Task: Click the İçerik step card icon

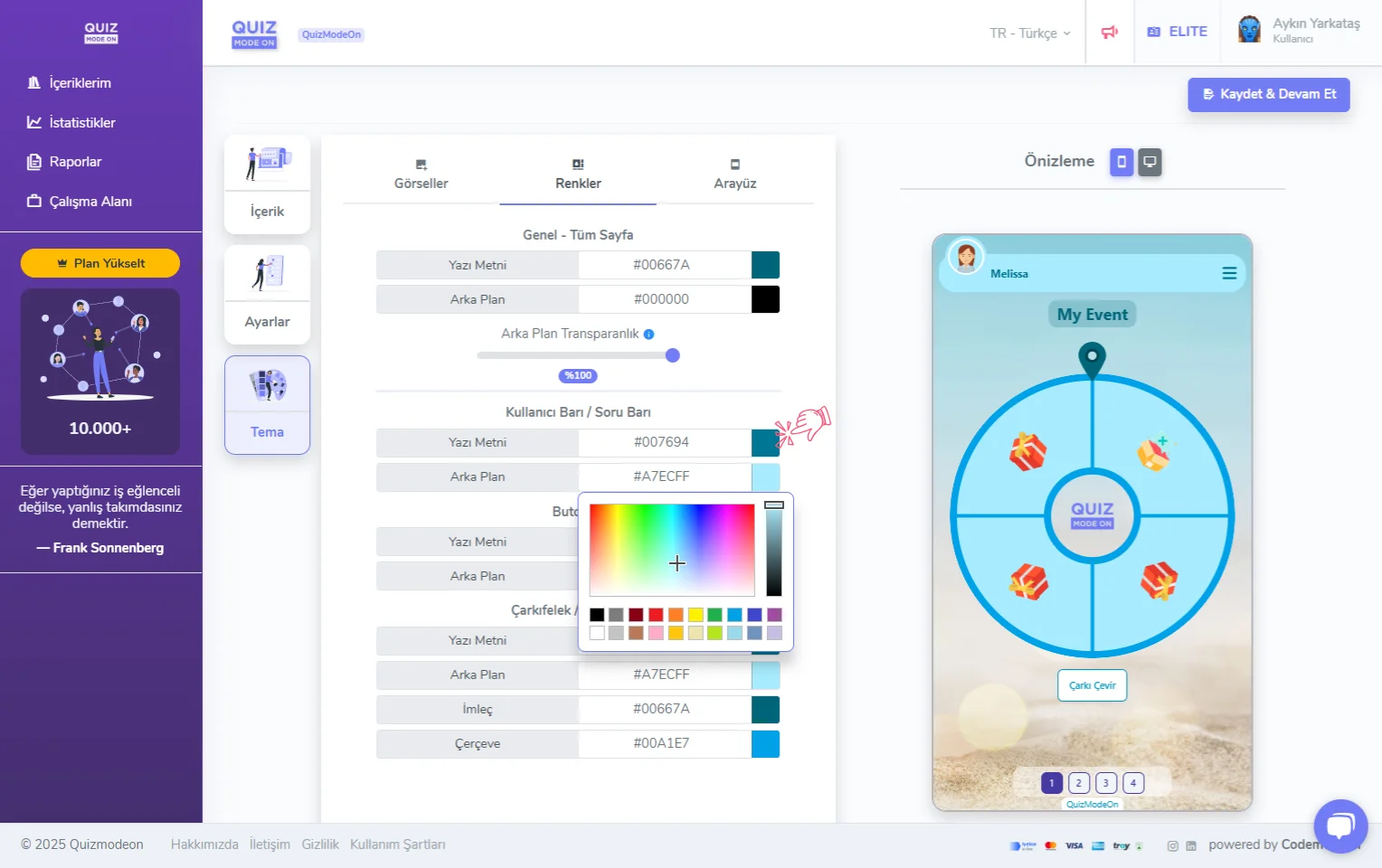Action: tap(267, 163)
